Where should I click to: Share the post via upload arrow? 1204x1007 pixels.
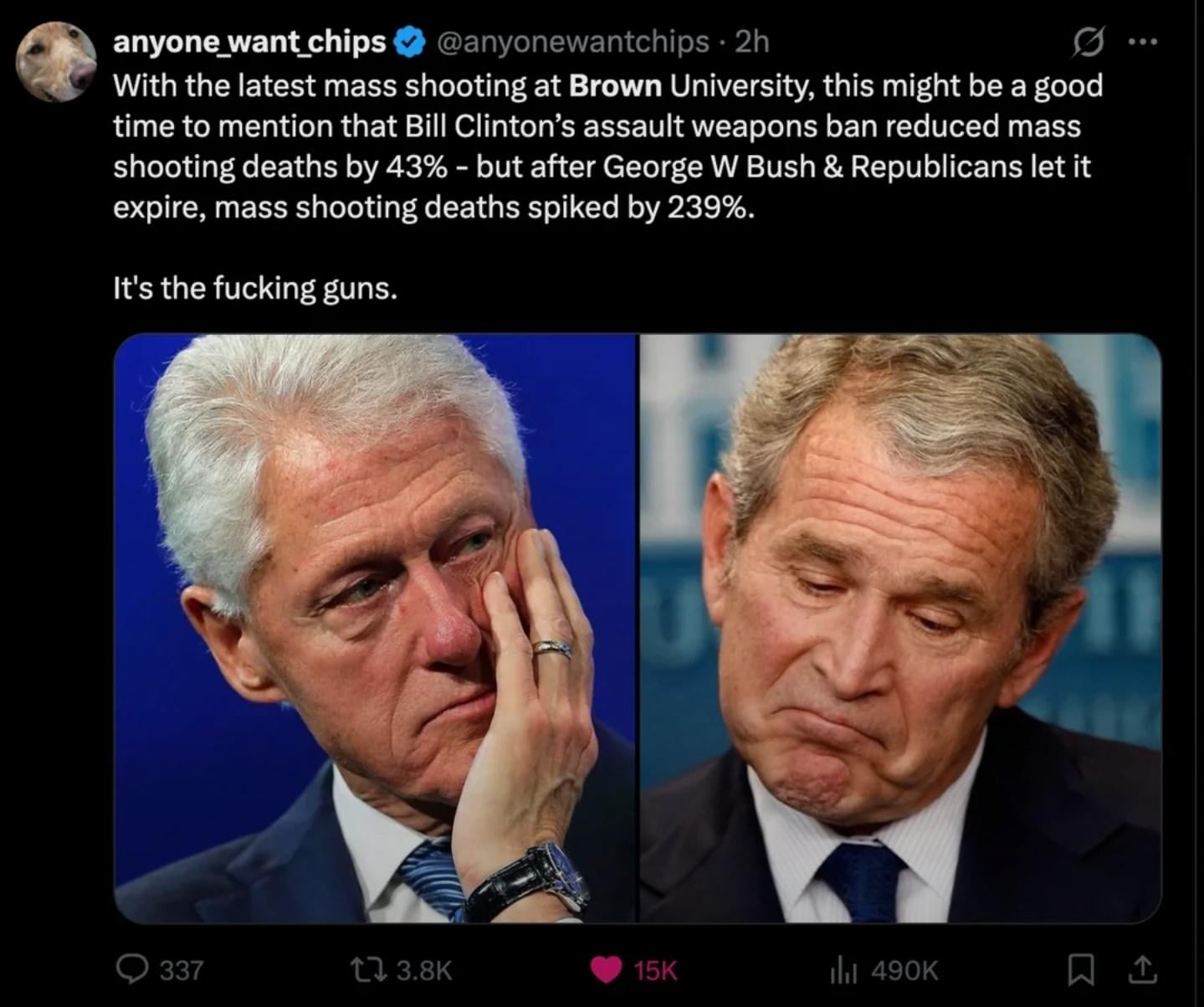click(x=1141, y=969)
